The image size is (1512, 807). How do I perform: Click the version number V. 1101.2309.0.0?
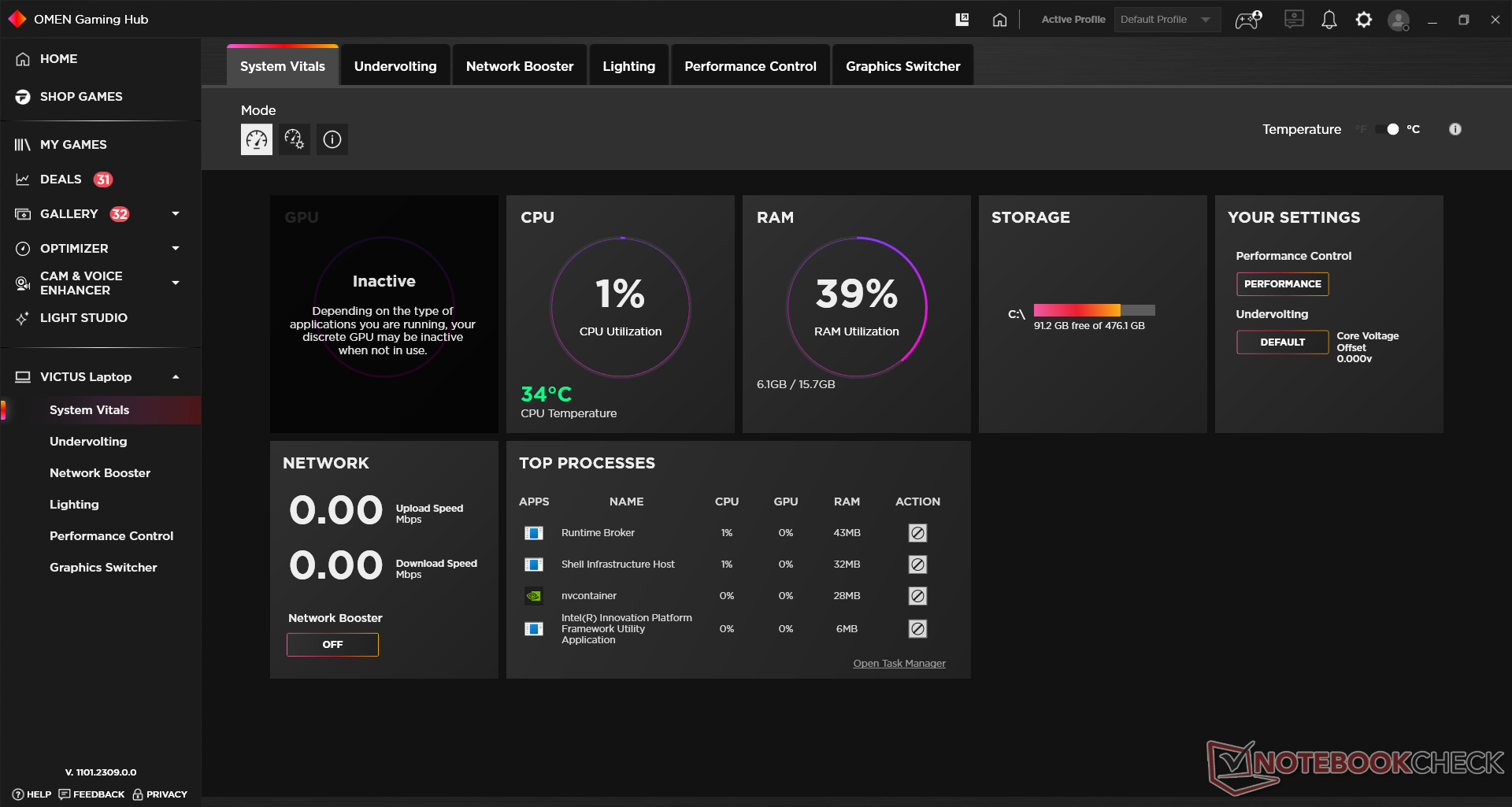tap(101, 772)
